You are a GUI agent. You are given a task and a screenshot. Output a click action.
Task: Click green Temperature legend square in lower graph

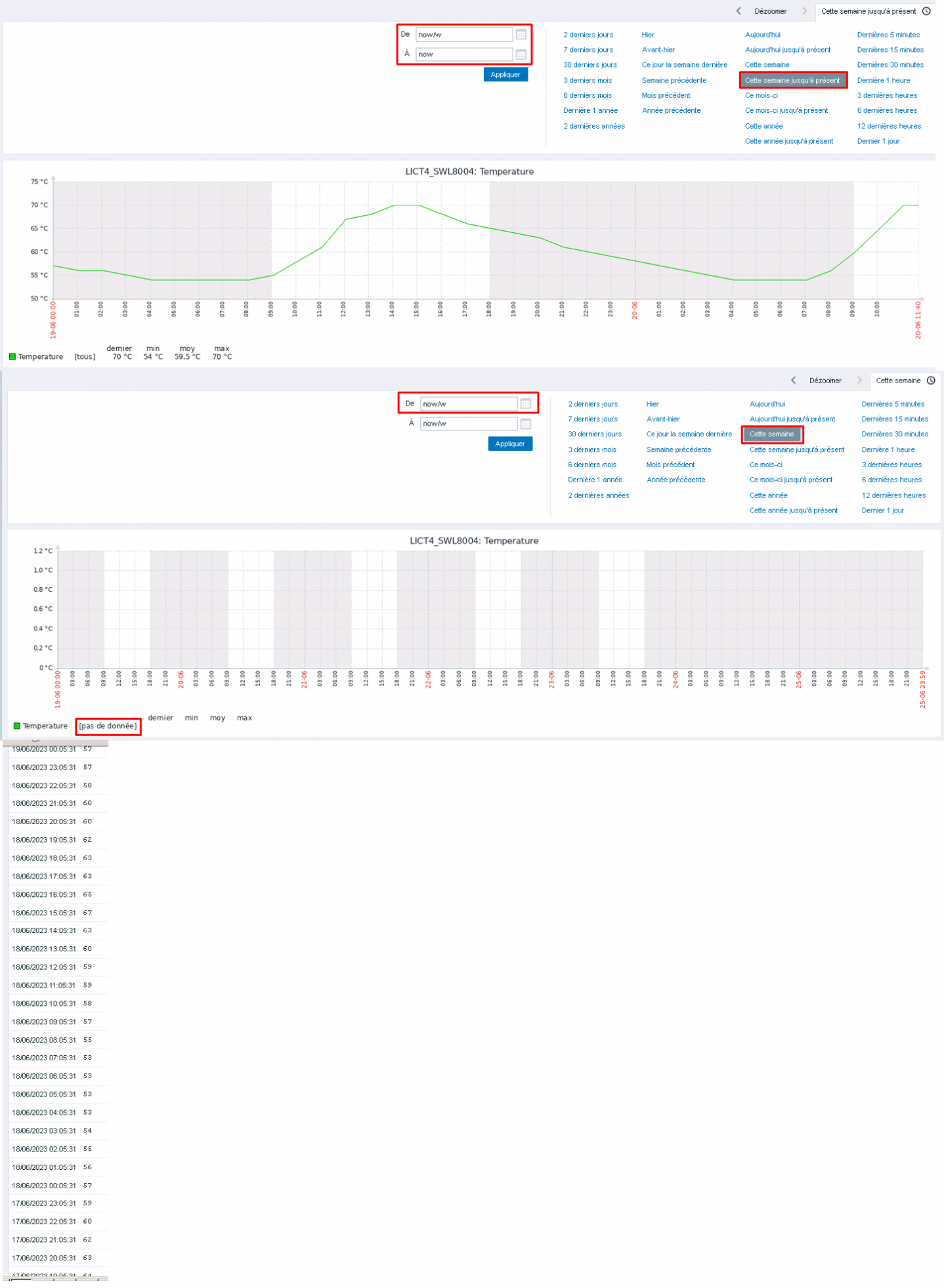pos(17,726)
